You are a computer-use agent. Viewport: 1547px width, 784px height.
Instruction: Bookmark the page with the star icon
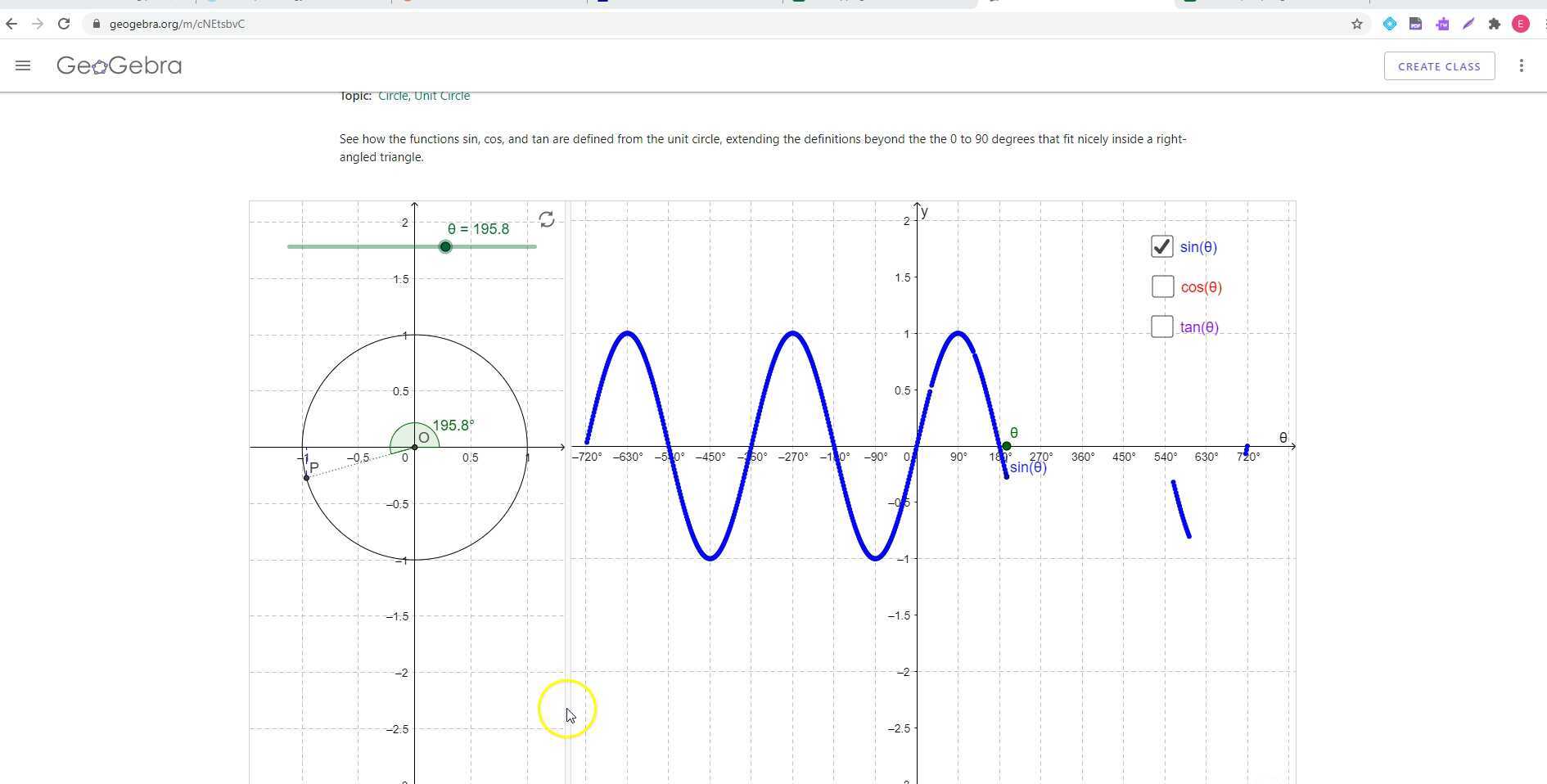coord(1356,24)
